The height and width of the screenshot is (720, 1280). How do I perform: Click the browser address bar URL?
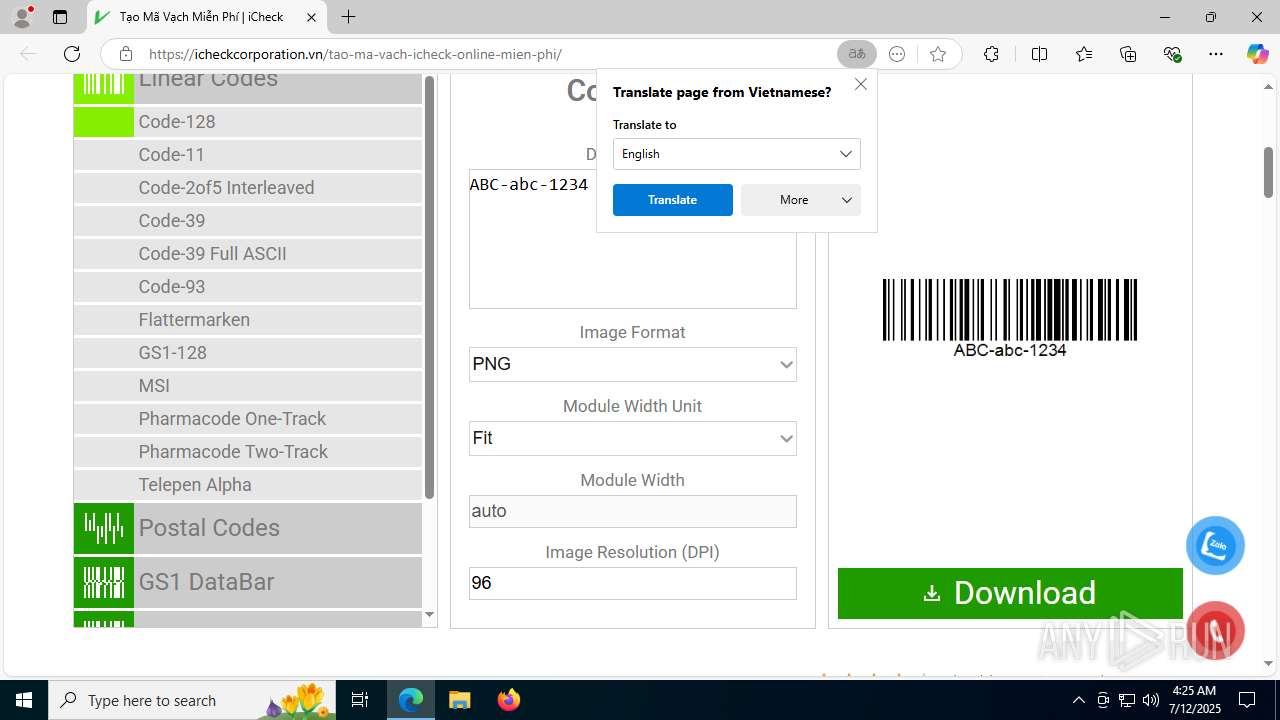[x=355, y=54]
